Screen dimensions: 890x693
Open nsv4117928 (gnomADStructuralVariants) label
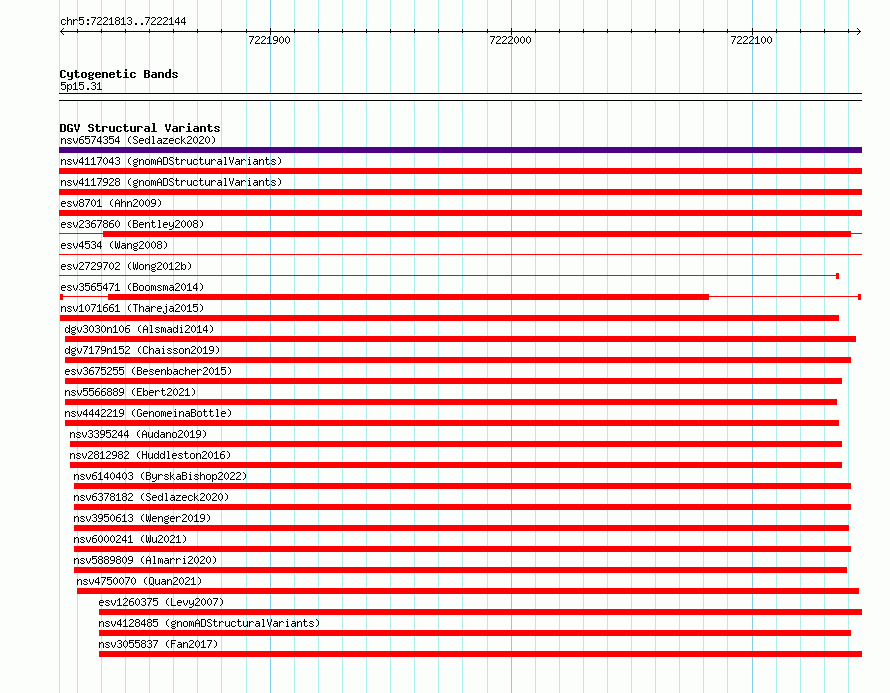(x=171, y=182)
